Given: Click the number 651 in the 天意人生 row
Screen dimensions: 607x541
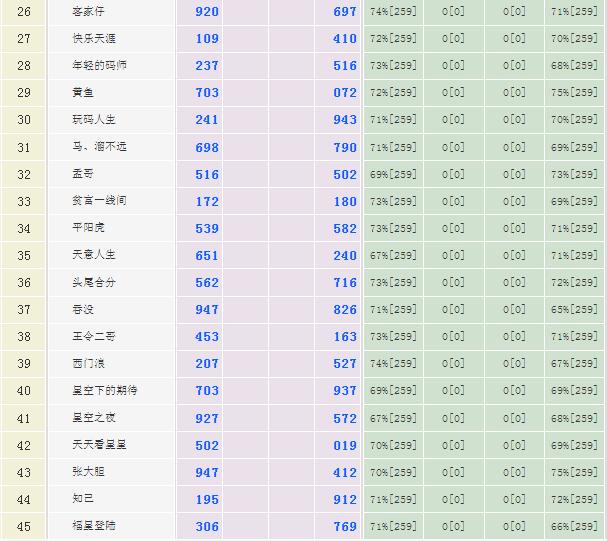Looking at the screenshot, I should [x=207, y=255].
